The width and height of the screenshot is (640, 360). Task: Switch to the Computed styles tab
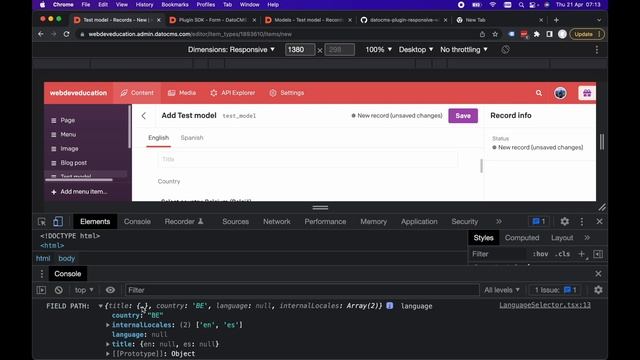pyautogui.click(x=522, y=238)
